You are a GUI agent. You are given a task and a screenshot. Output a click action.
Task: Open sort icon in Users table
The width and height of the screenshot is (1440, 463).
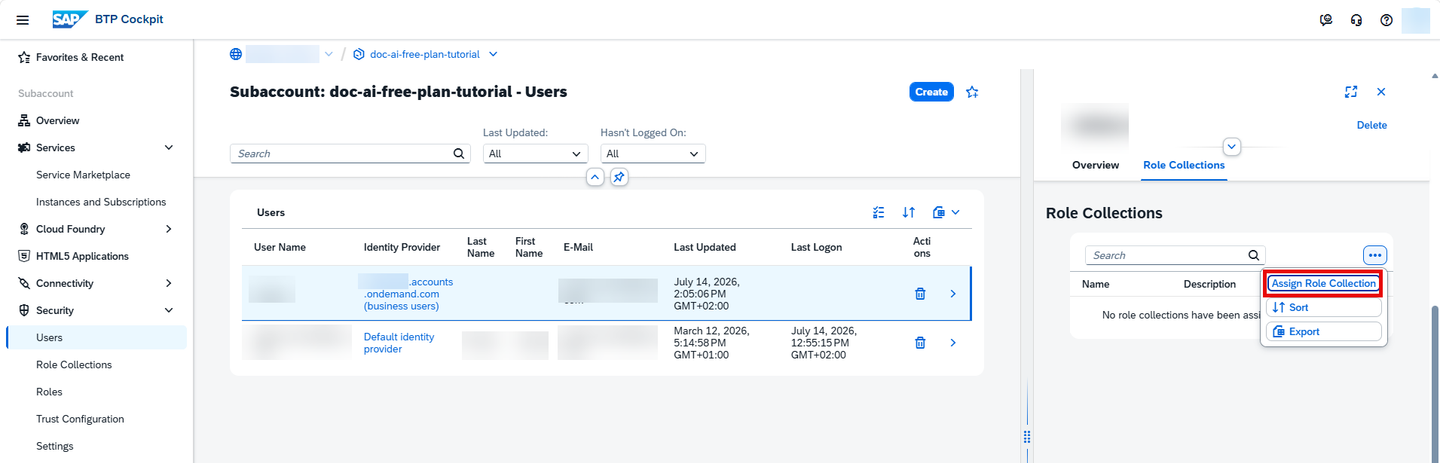908,212
